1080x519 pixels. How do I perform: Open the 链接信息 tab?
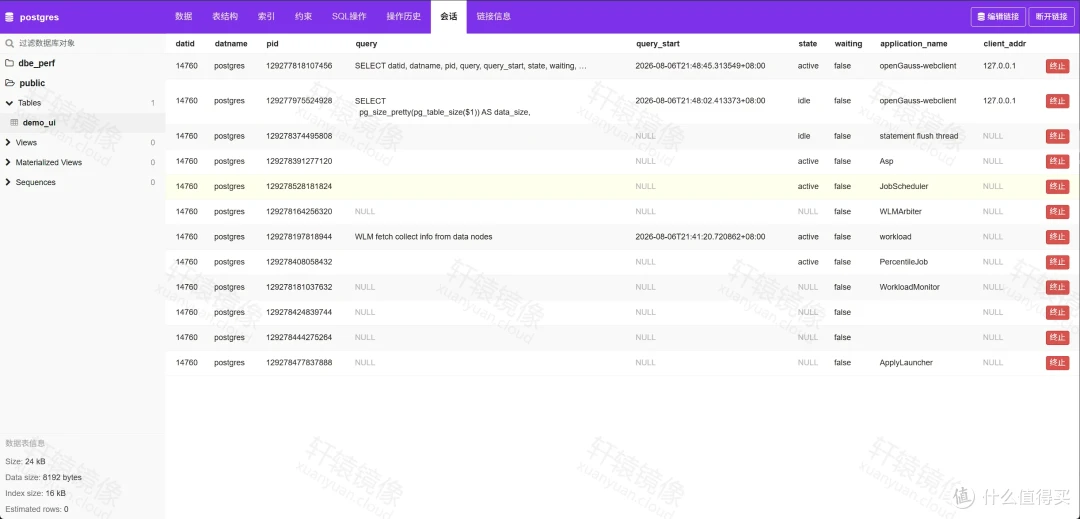(x=494, y=17)
